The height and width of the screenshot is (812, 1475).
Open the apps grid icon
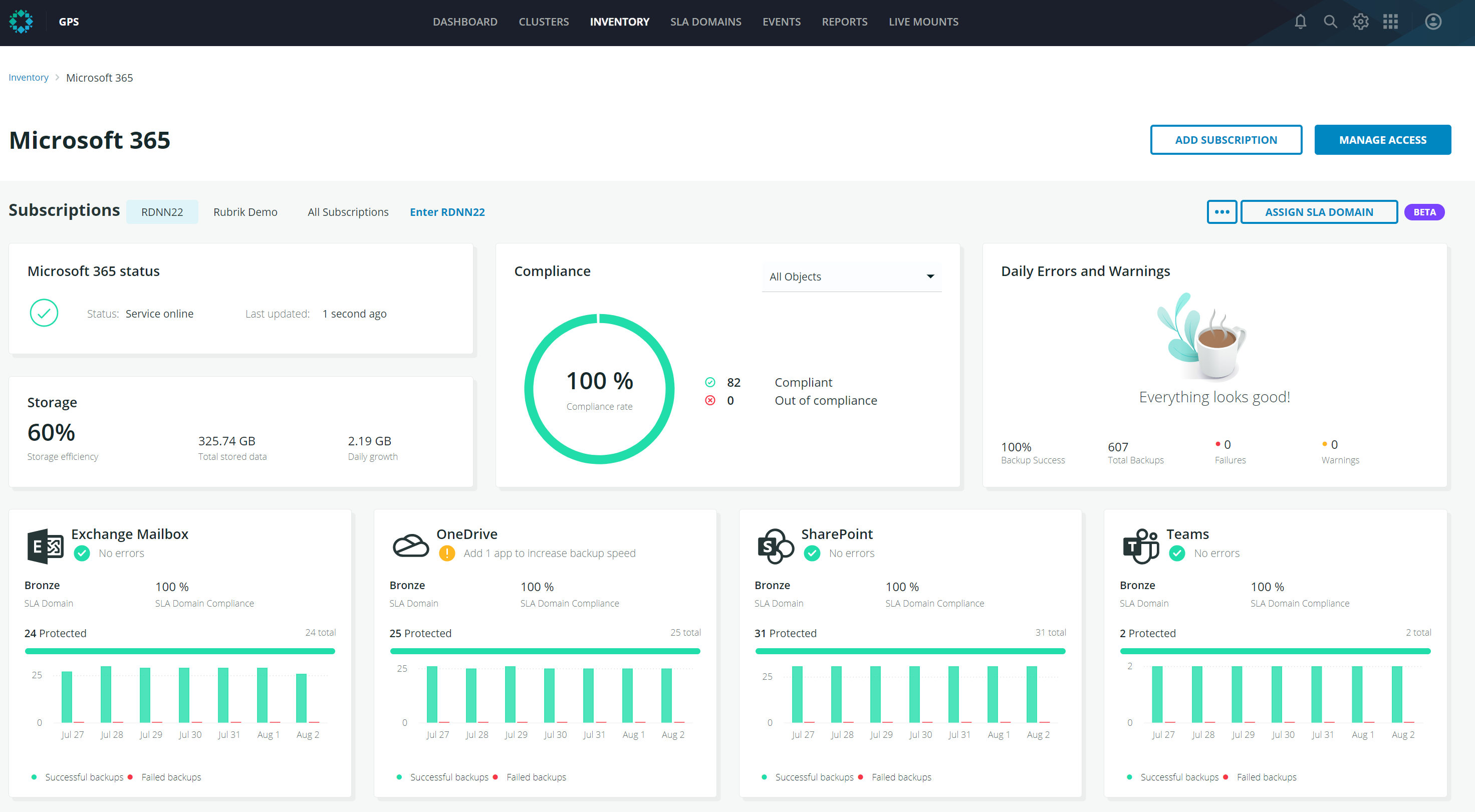1390,22
